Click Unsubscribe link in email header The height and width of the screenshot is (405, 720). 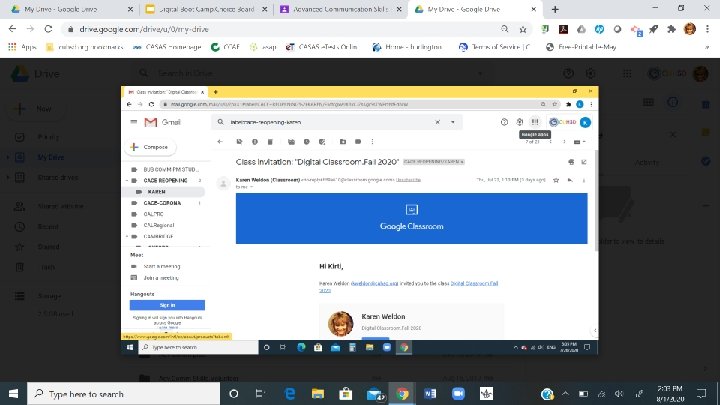[408, 180]
